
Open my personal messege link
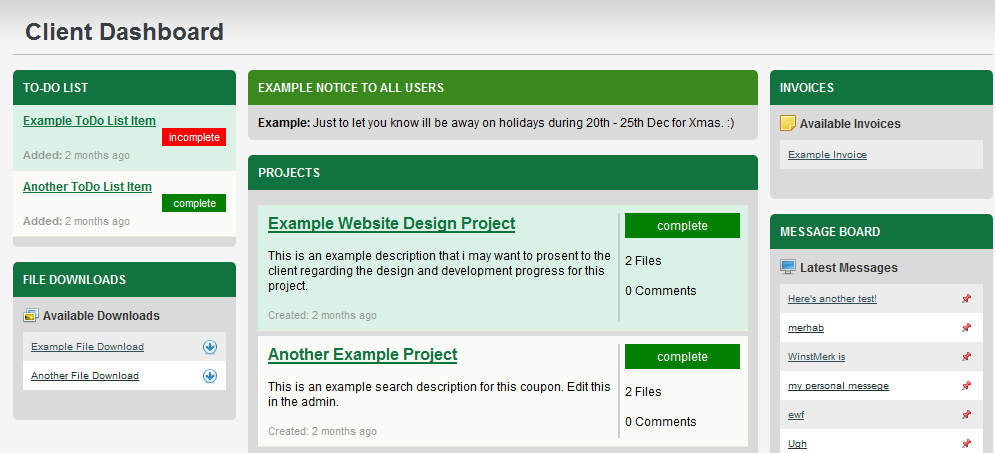[x=838, y=386]
